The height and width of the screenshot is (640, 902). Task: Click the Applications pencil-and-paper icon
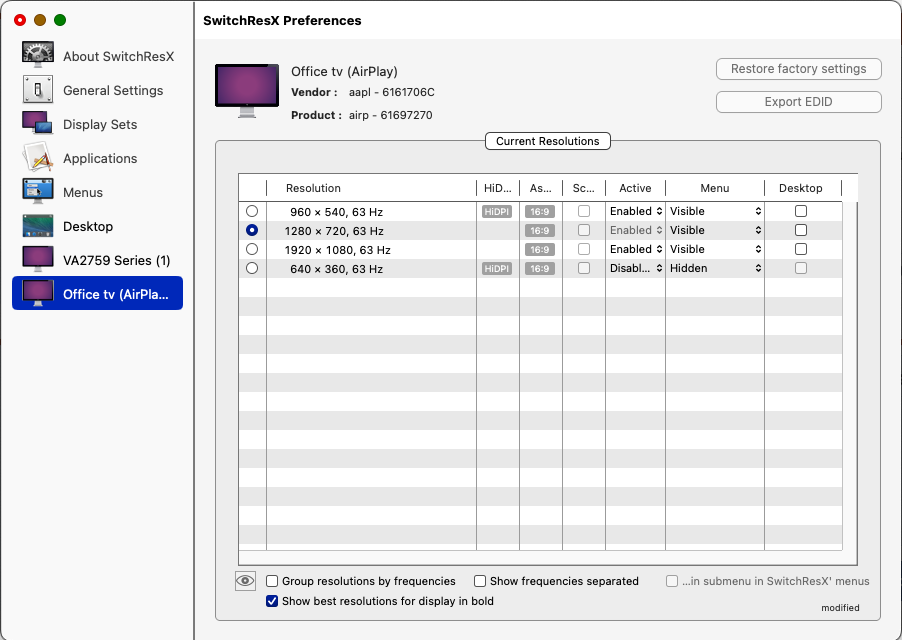click(38, 158)
